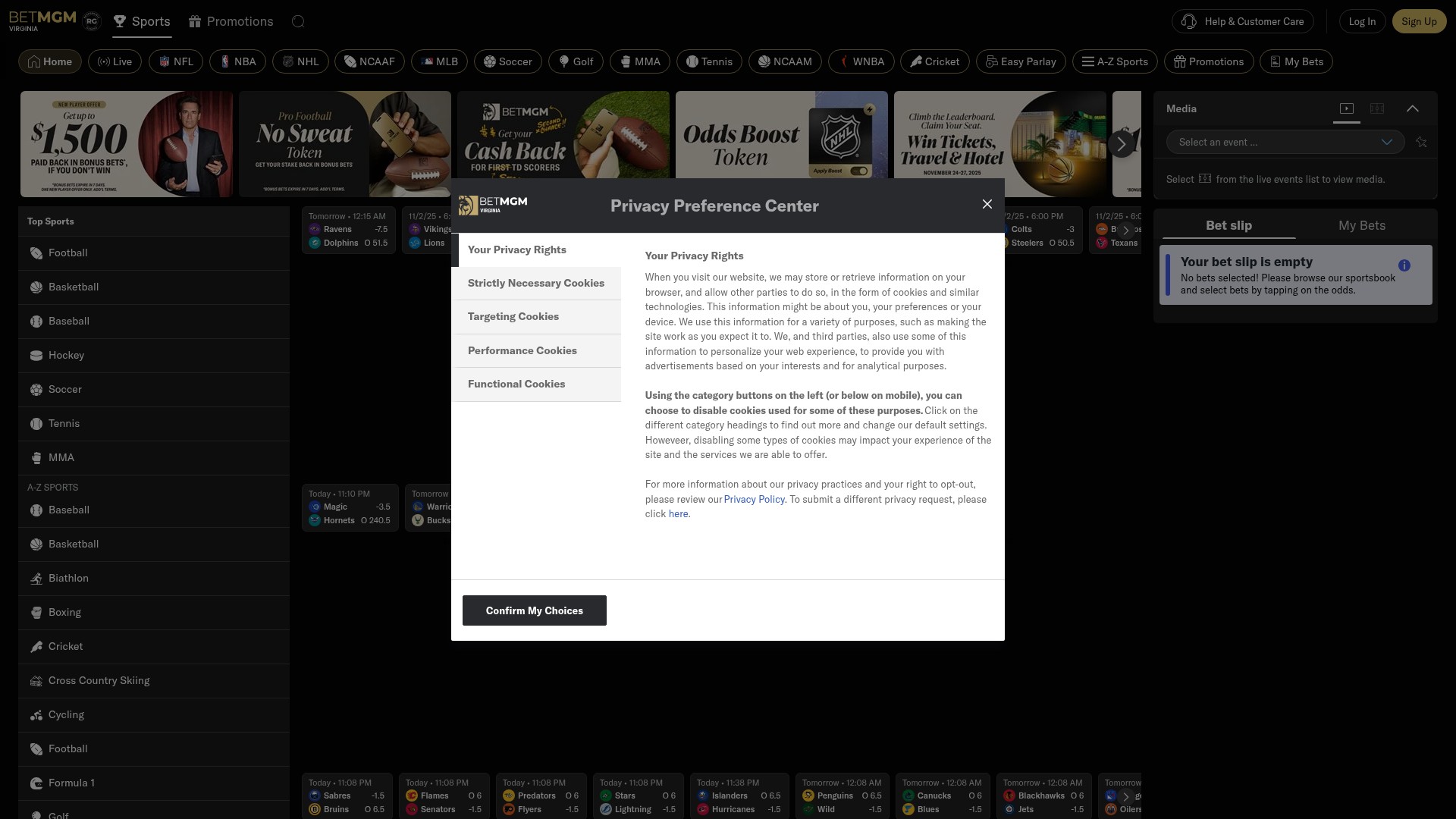Open Functional Cookies tab
Screen dimensions: 1456x819
click(536, 384)
